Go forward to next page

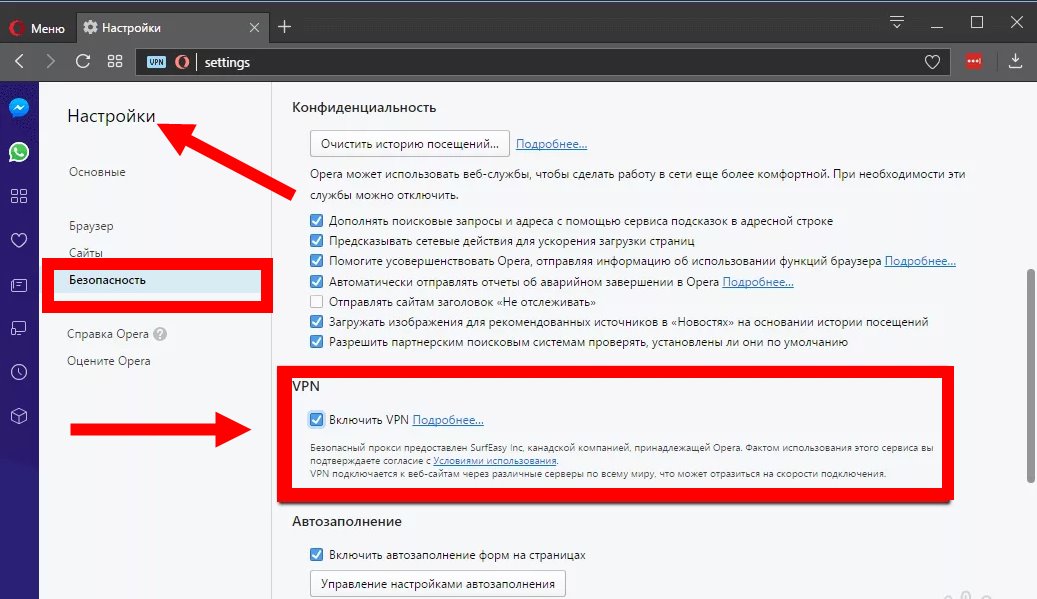pyautogui.click(x=50, y=61)
